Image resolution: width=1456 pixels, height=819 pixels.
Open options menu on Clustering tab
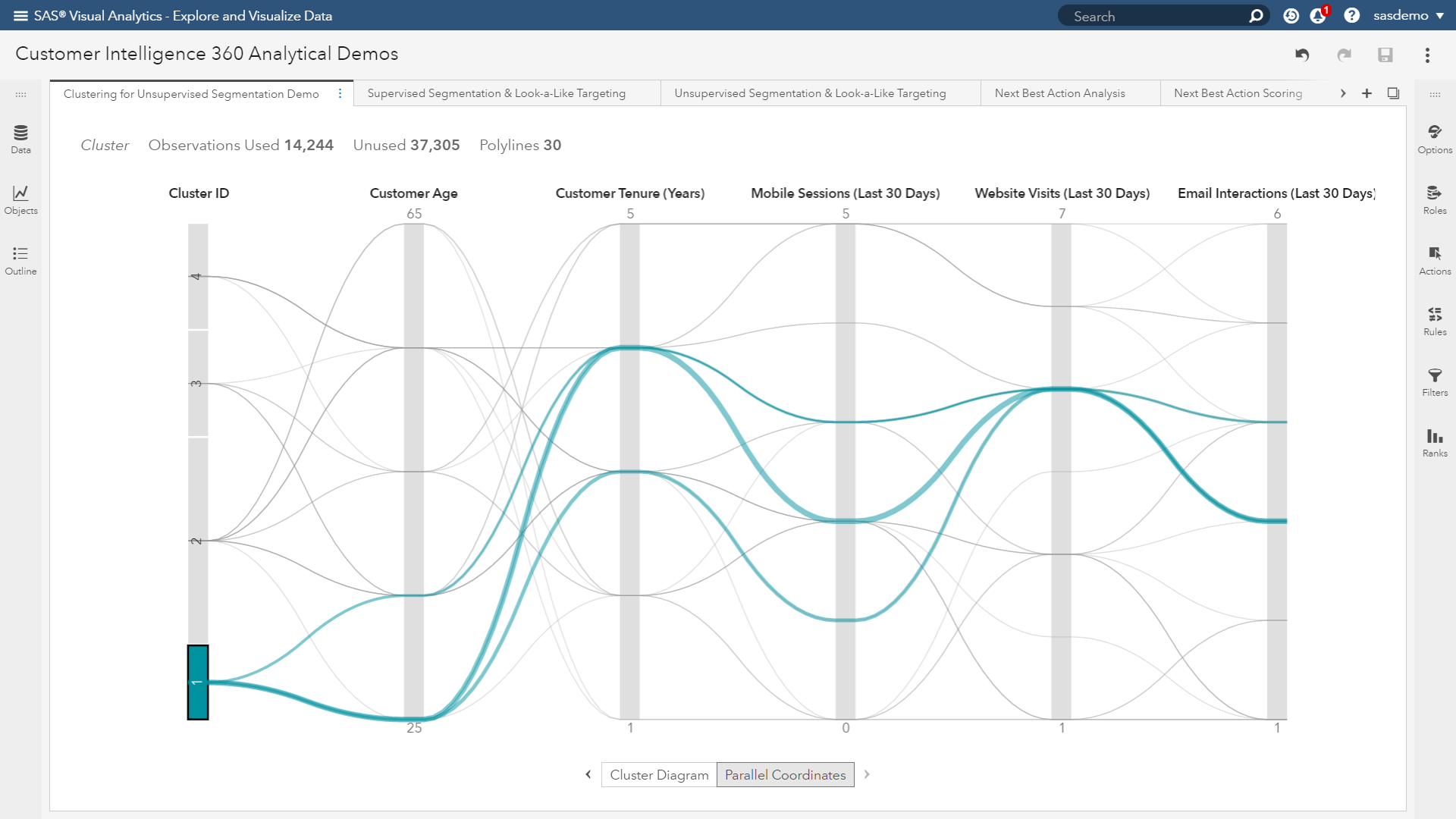pyautogui.click(x=340, y=93)
